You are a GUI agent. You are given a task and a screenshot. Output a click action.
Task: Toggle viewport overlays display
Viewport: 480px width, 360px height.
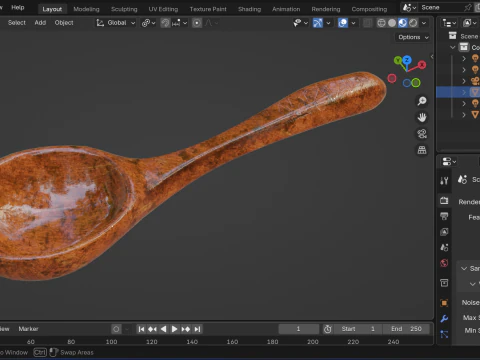[343, 23]
